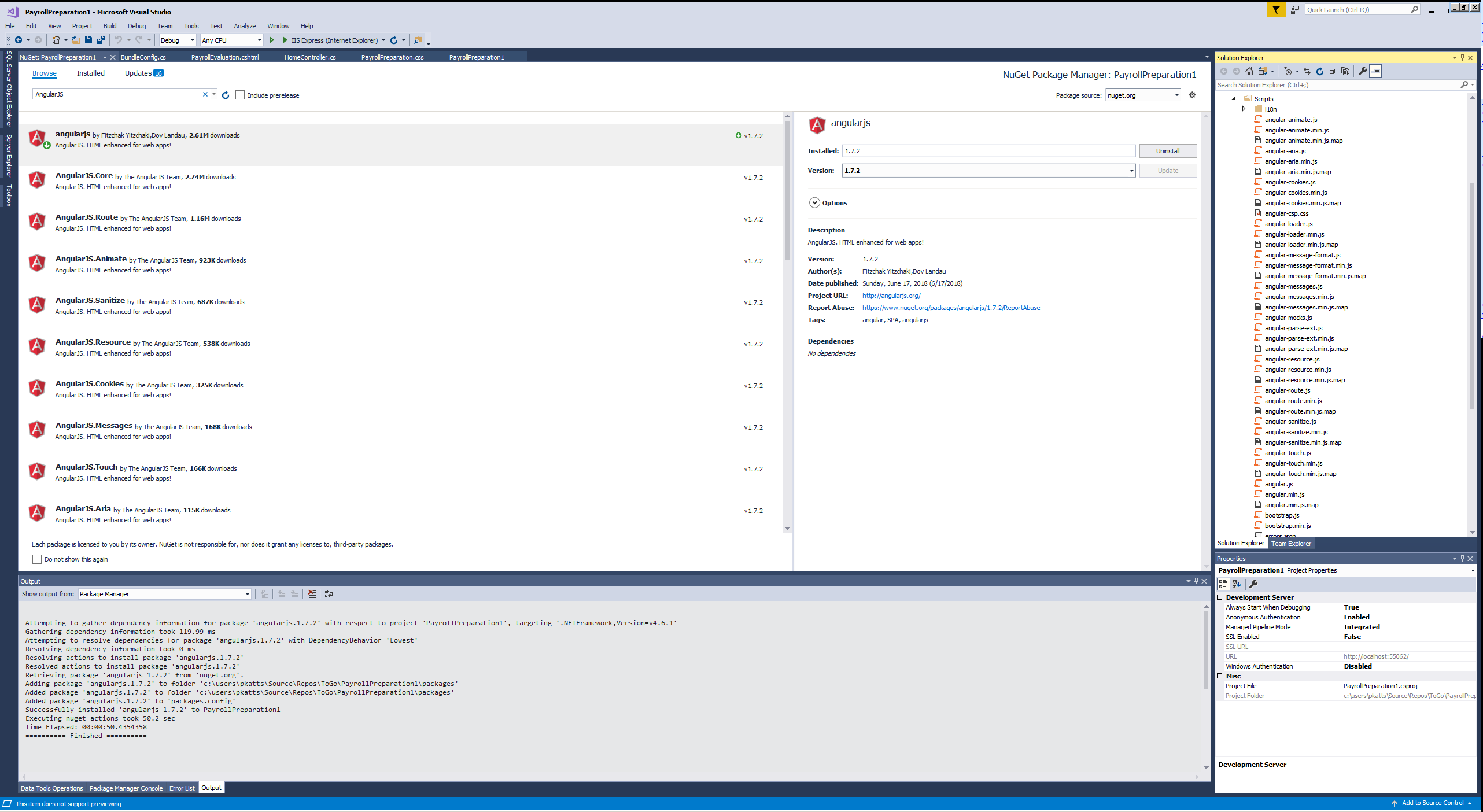Click the Start Without Debugging green arrow

271,40
